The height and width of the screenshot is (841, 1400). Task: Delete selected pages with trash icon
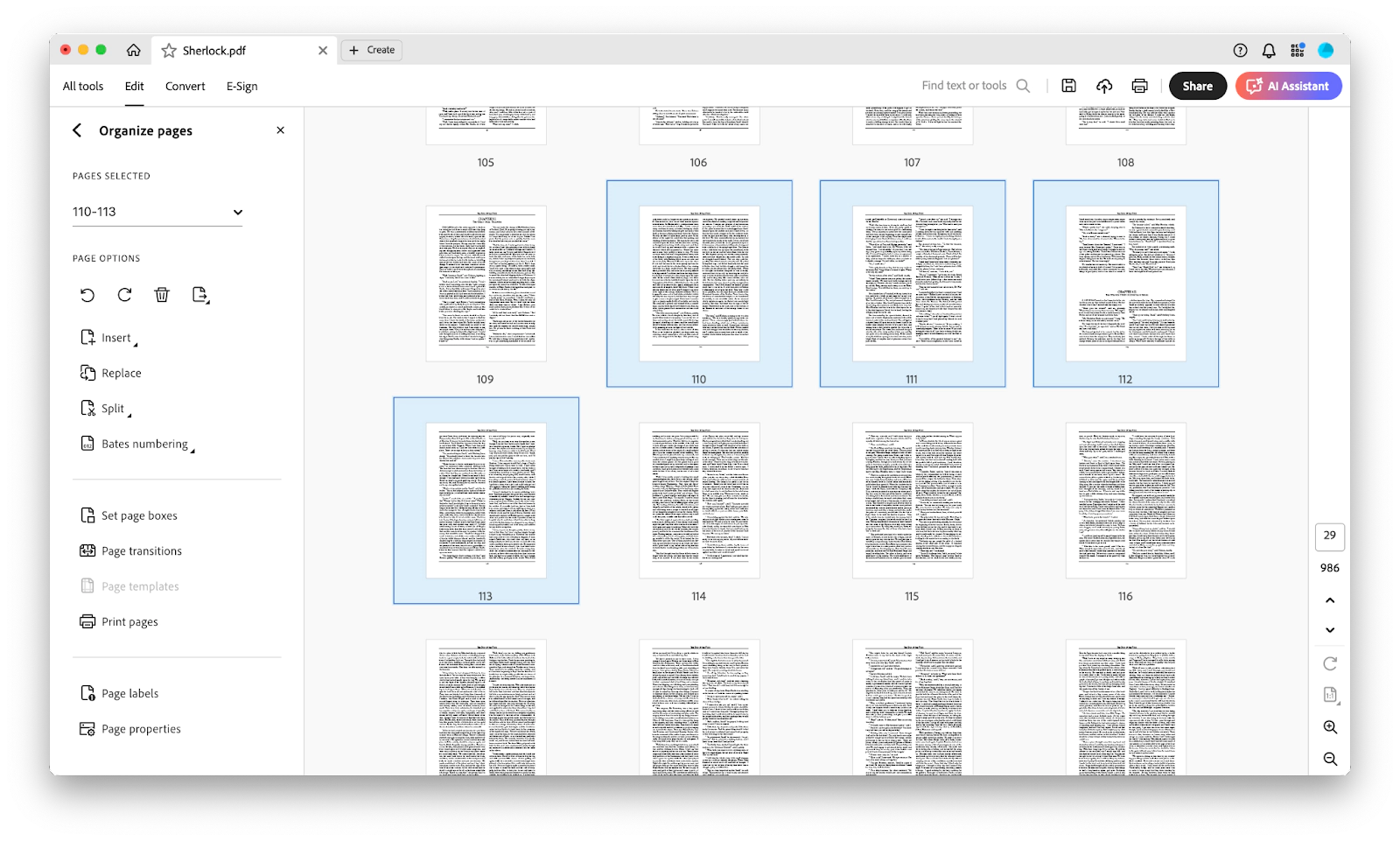(x=162, y=295)
